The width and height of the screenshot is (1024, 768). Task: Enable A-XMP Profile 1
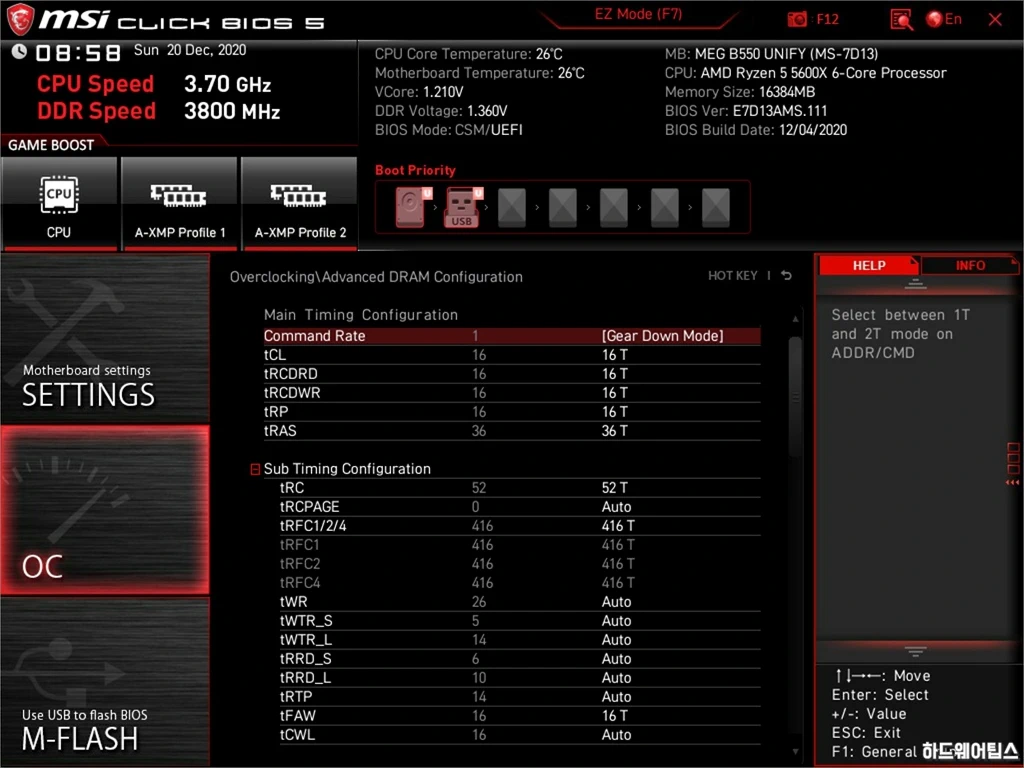pos(180,204)
